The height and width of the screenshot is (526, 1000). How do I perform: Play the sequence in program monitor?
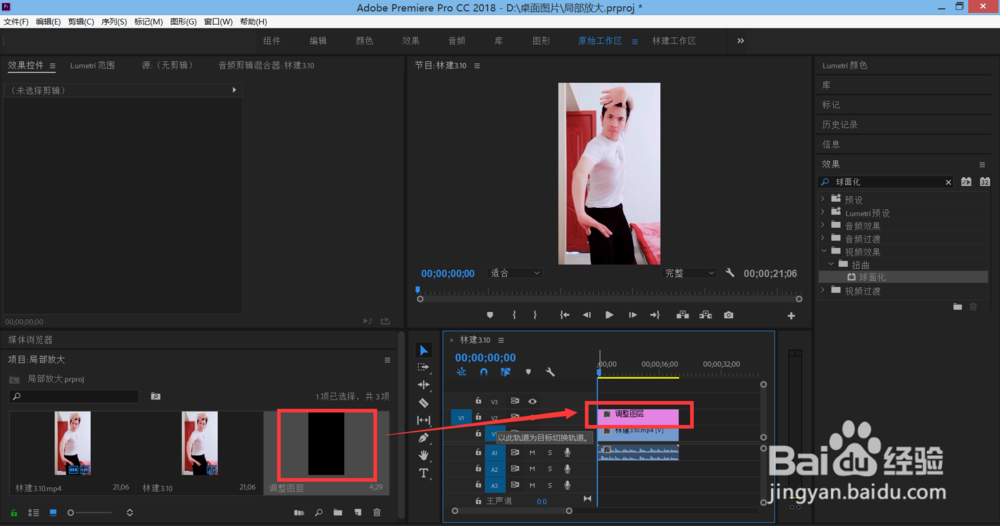tap(609, 315)
